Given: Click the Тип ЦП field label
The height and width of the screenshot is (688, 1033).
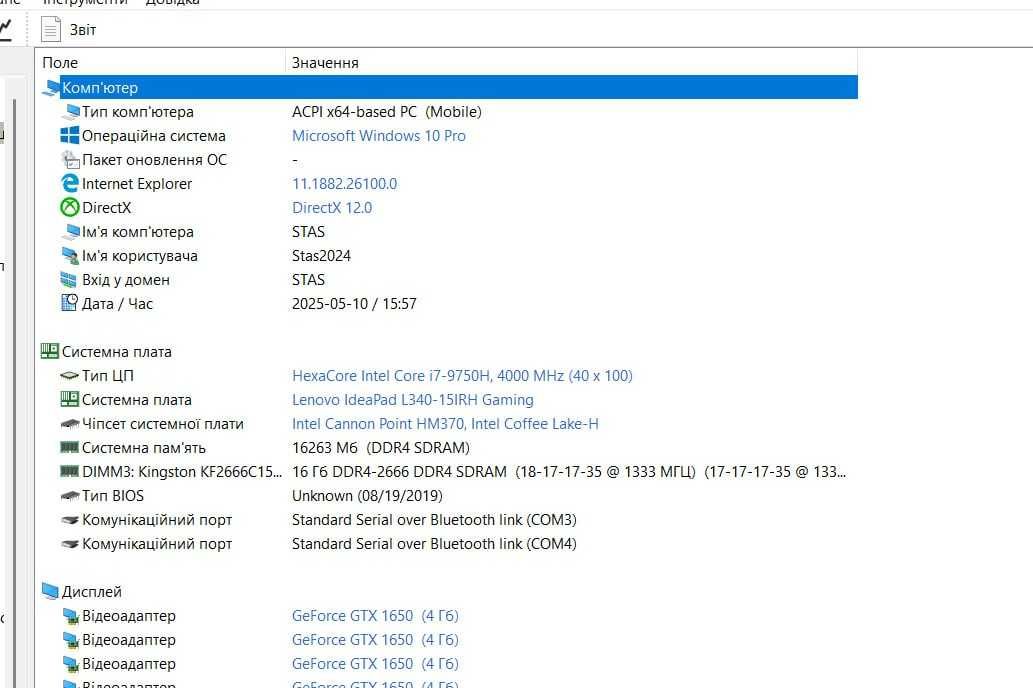Looking at the screenshot, I should pyautogui.click(x=108, y=376).
